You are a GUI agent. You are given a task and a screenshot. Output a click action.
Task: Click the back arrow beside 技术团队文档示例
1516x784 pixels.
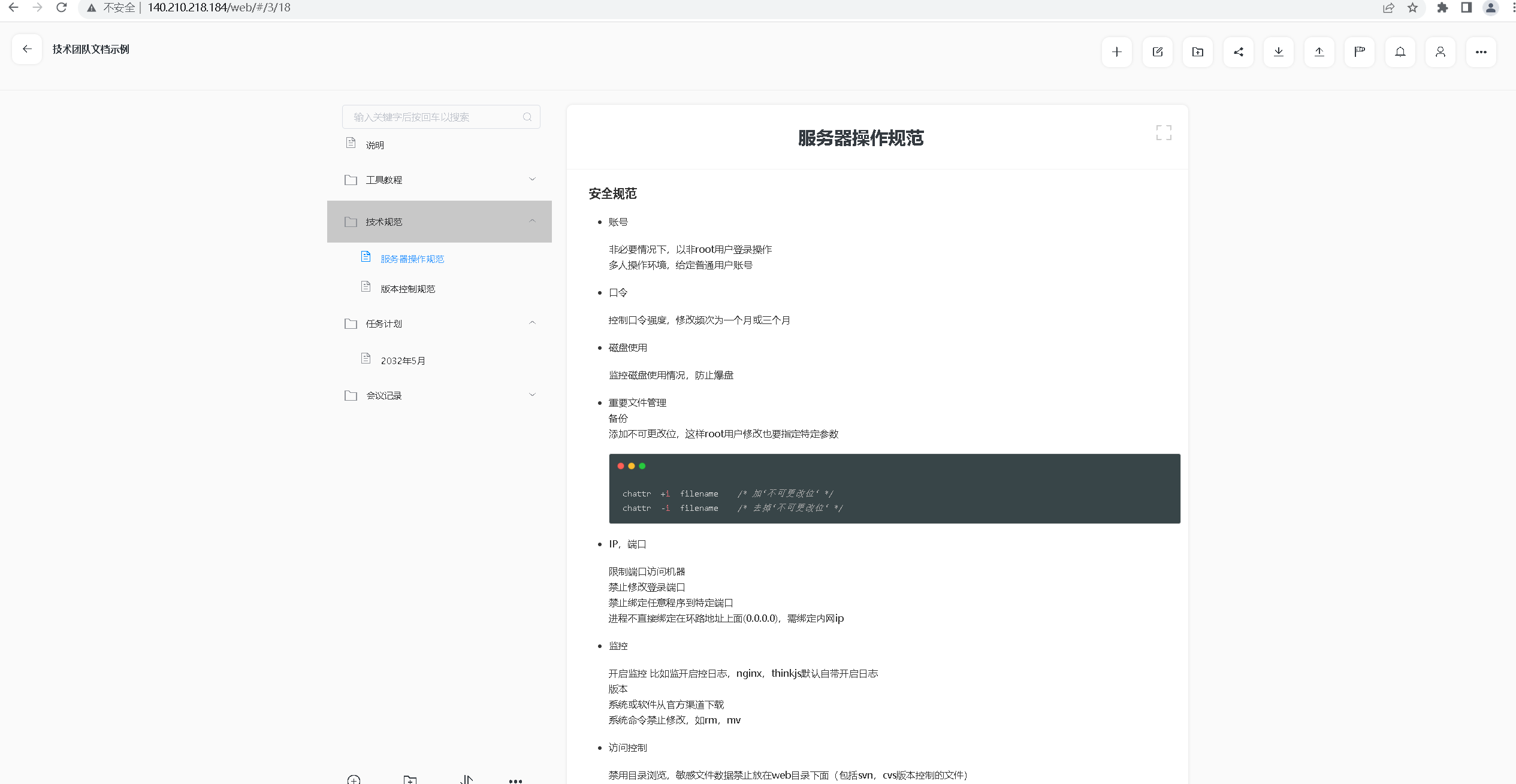(x=27, y=49)
